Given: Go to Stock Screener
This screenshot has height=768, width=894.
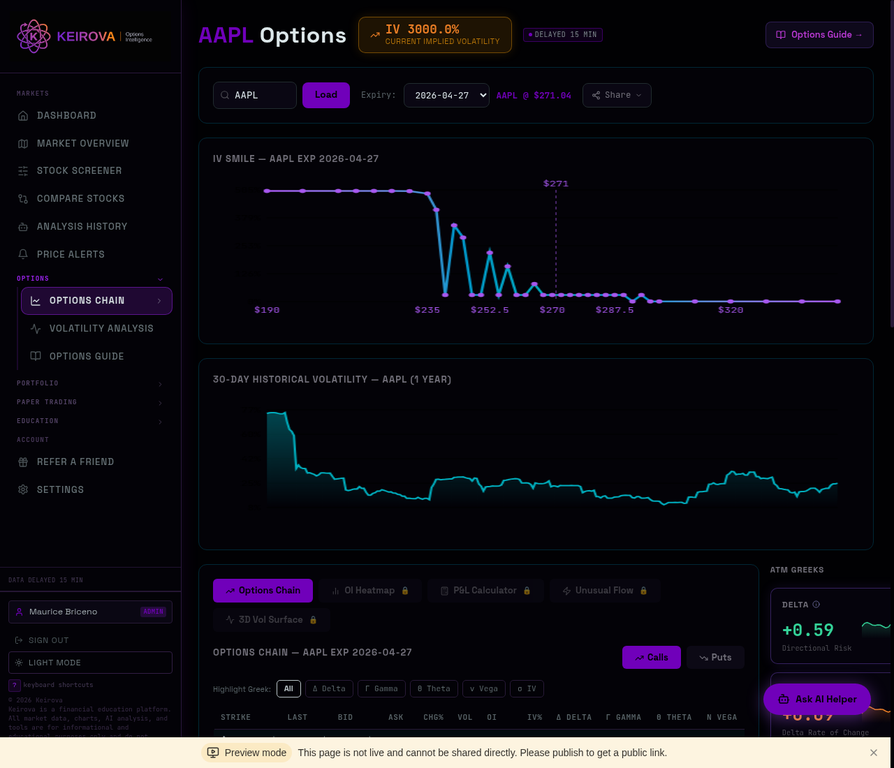Looking at the screenshot, I should coord(79,171).
